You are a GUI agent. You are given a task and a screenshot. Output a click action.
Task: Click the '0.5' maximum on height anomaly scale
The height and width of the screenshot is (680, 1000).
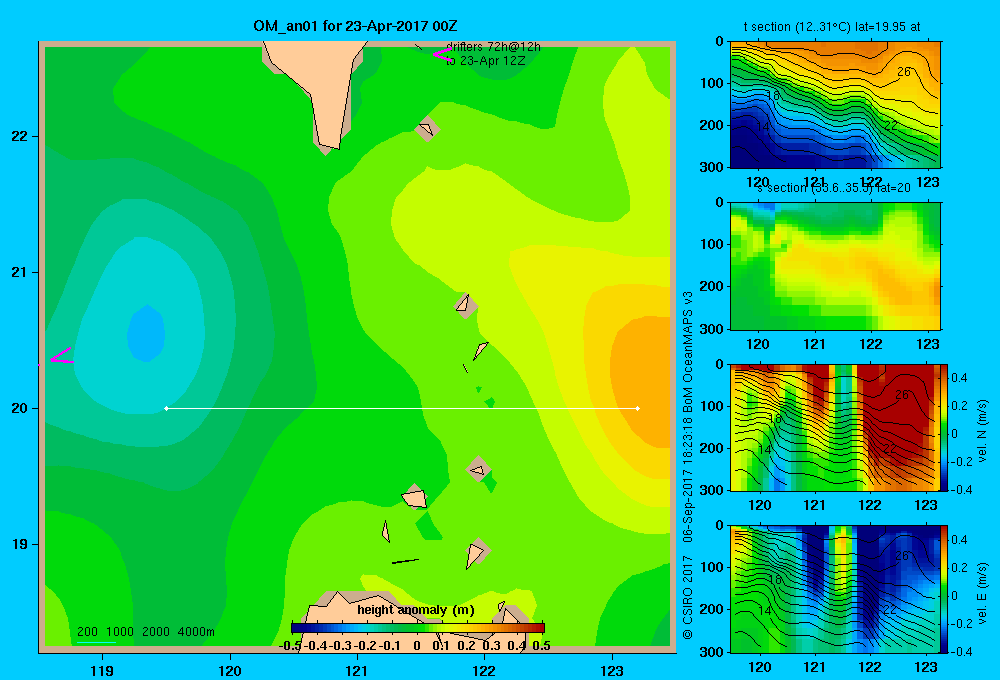coord(541,646)
